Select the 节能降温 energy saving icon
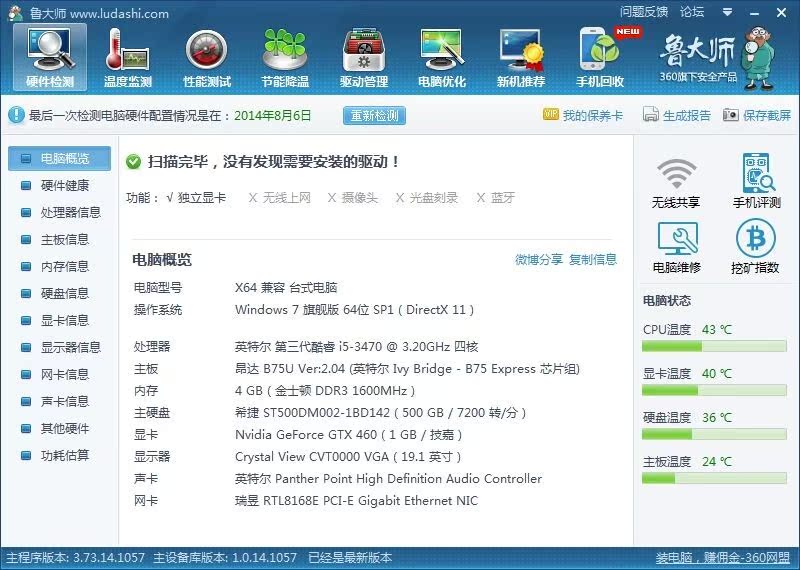This screenshot has width=800, height=570. 285,57
